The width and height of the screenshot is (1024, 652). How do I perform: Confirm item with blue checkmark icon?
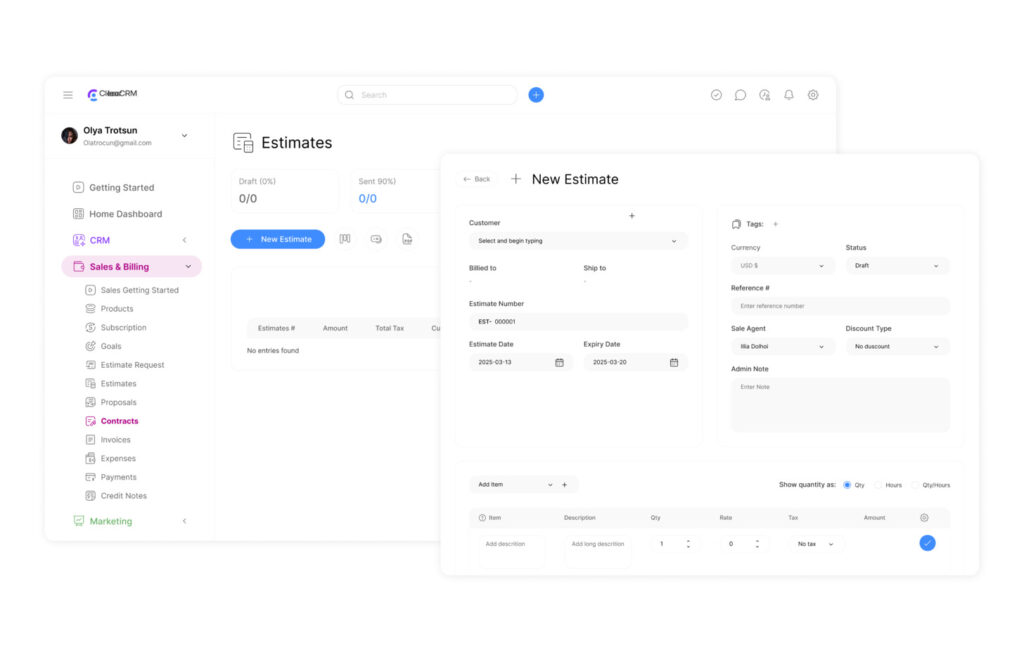(x=927, y=543)
